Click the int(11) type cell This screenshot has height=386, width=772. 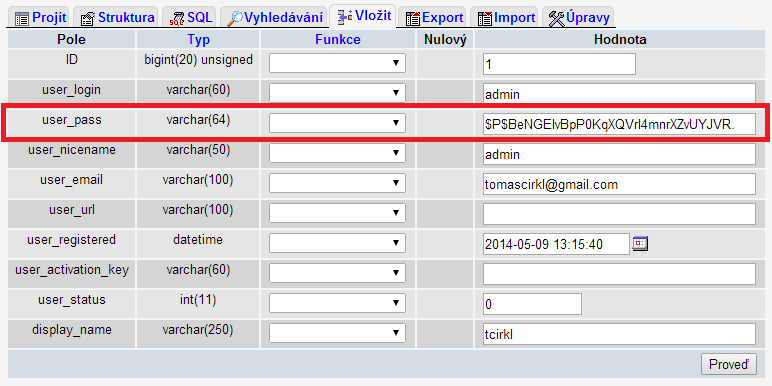click(198, 300)
